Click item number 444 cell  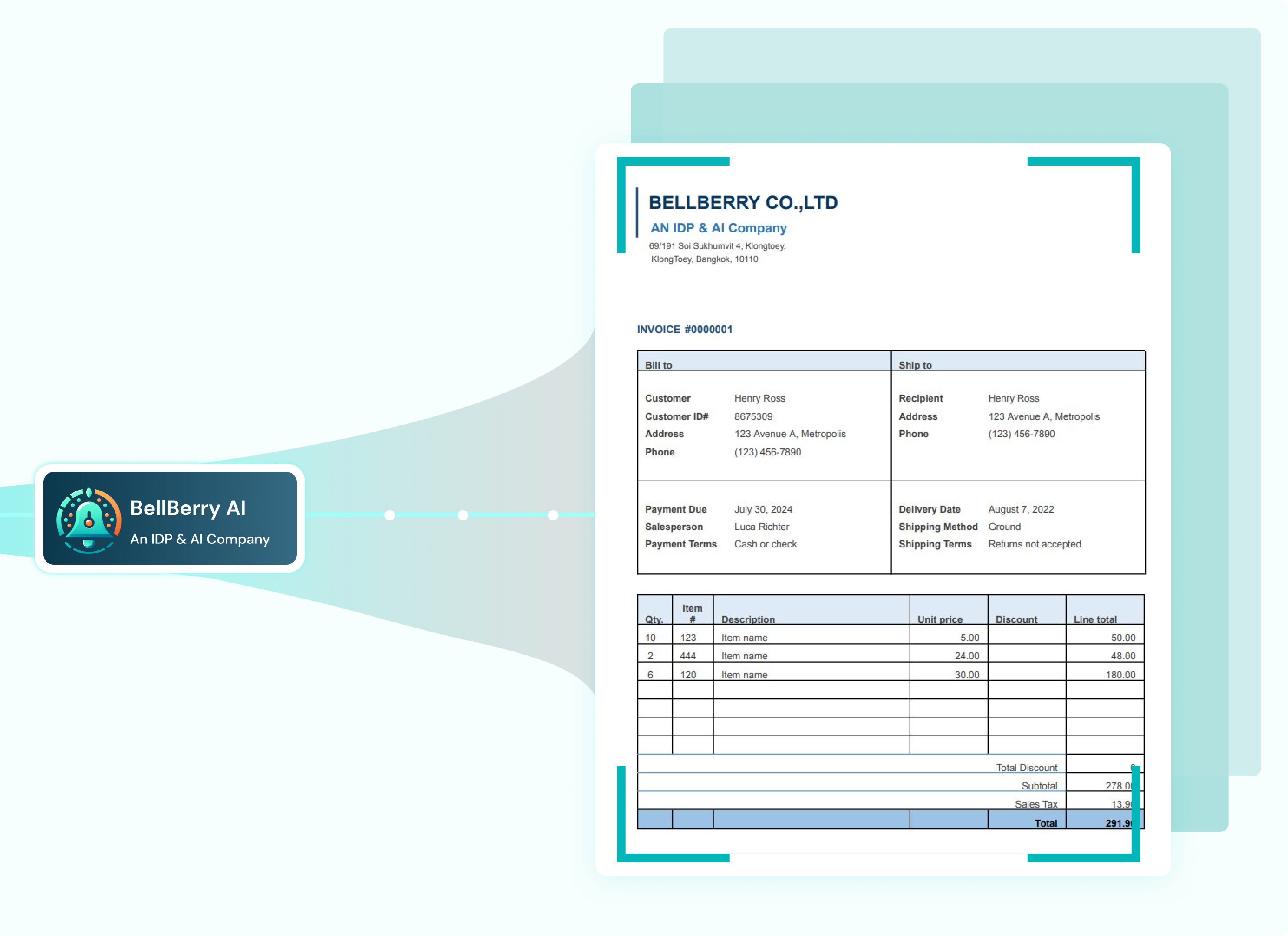click(688, 656)
